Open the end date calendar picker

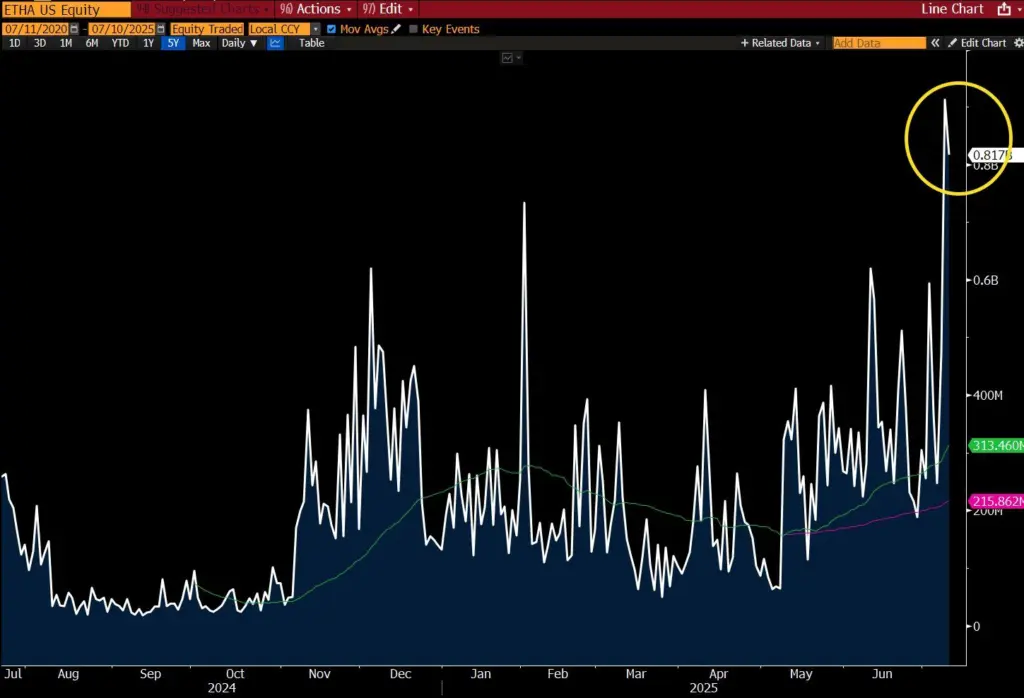163,29
